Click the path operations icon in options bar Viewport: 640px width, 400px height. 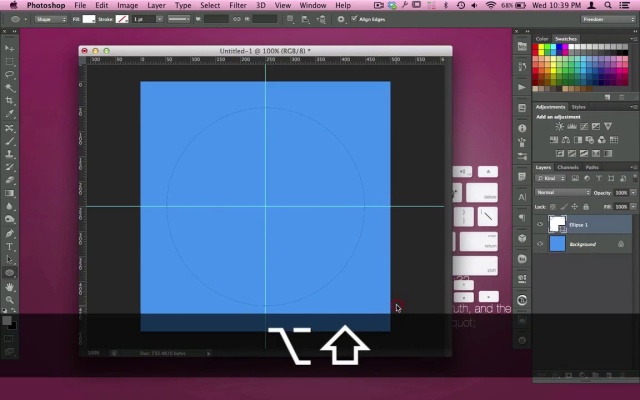tap(290, 19)
